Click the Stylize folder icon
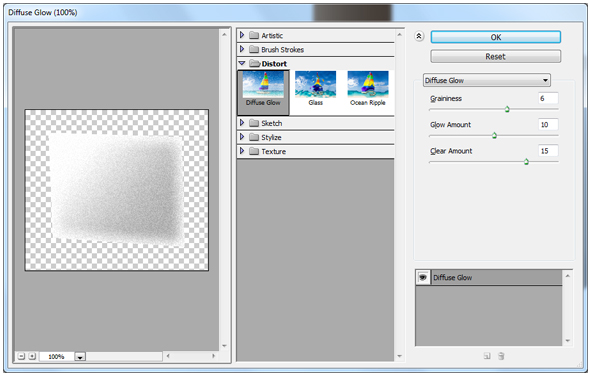Viewport: 590px width, 378px height. 254,137
